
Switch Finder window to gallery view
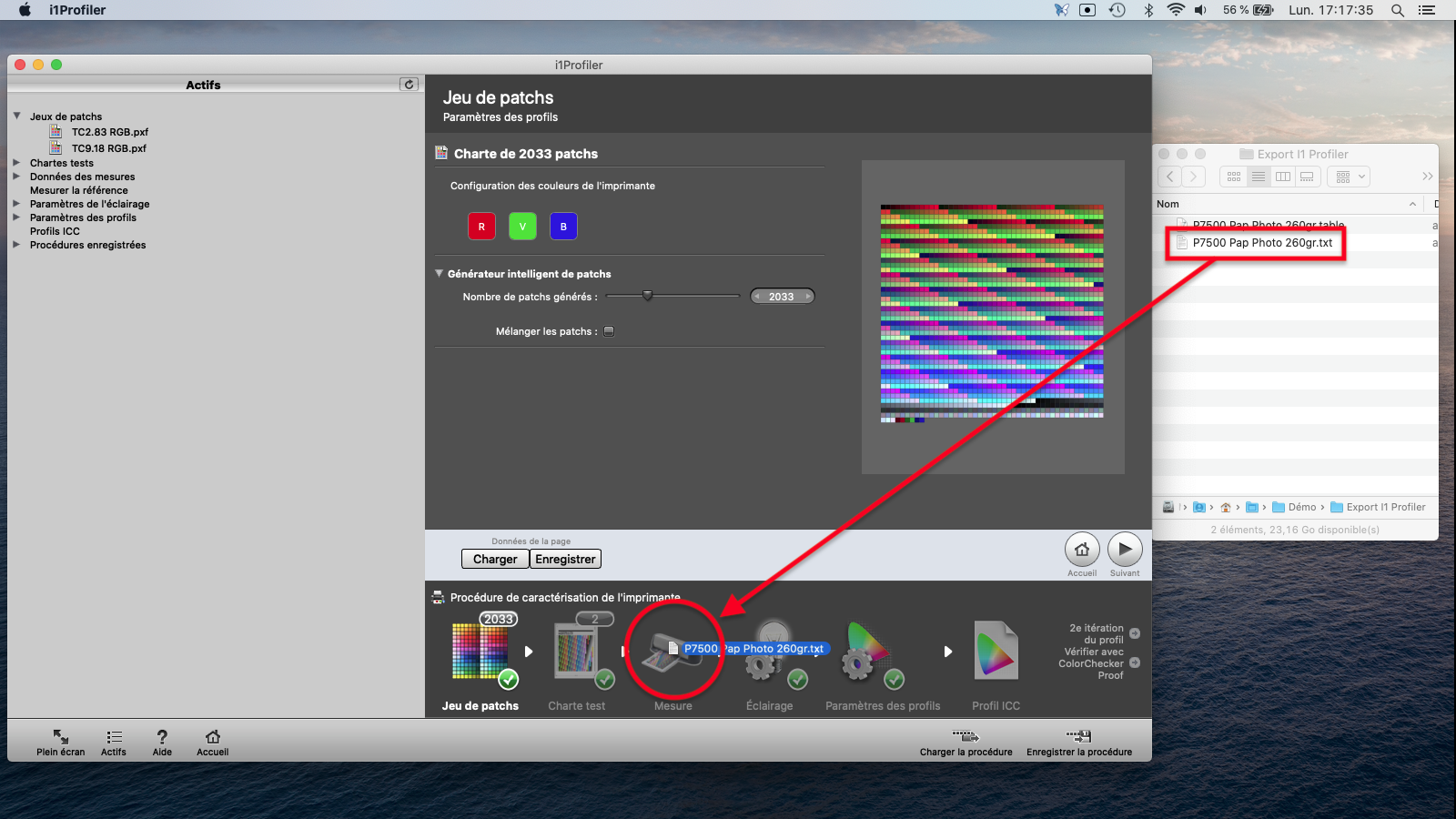coord(1307,177)
